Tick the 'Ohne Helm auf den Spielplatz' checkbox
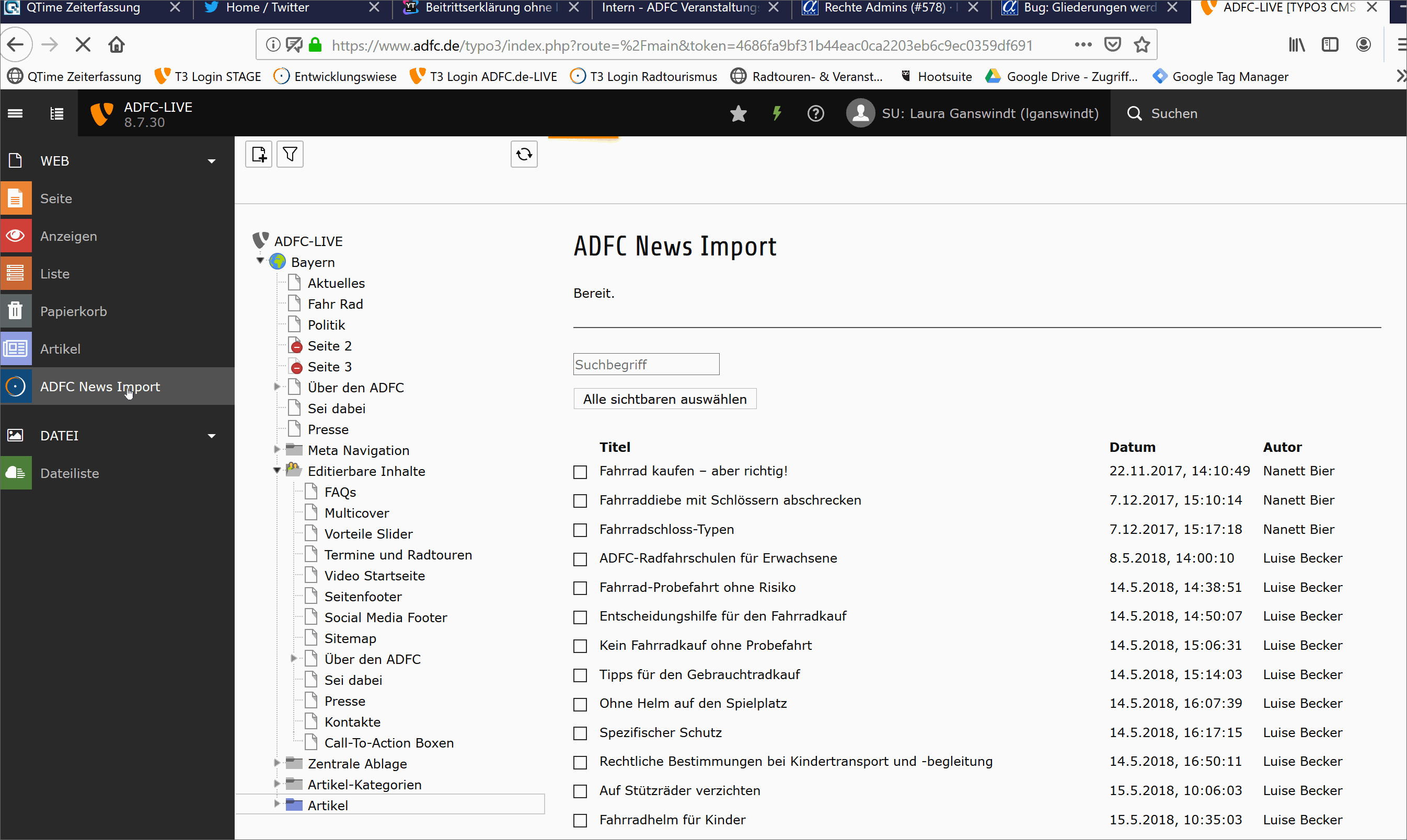Image resolution: width=1407 pixels, height=840 pixels. 580,705
